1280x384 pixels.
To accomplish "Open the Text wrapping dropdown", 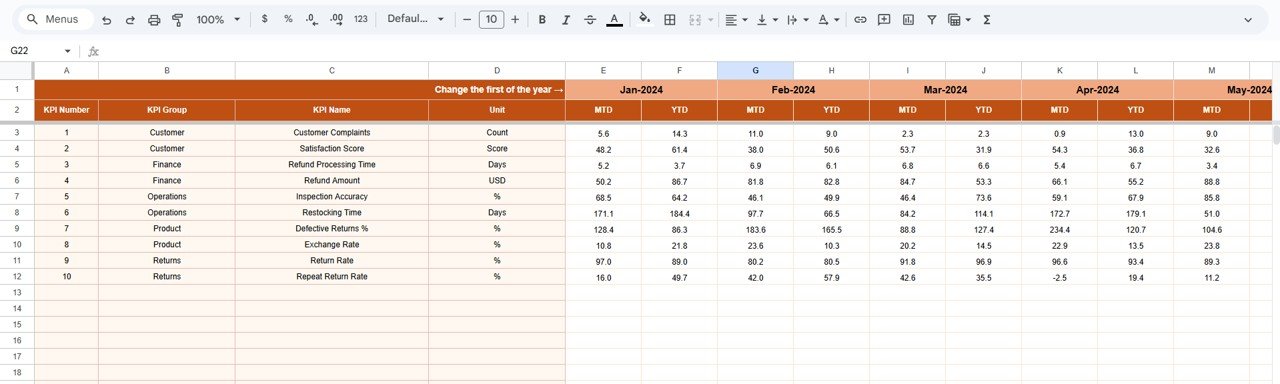I will pos(797,19).
